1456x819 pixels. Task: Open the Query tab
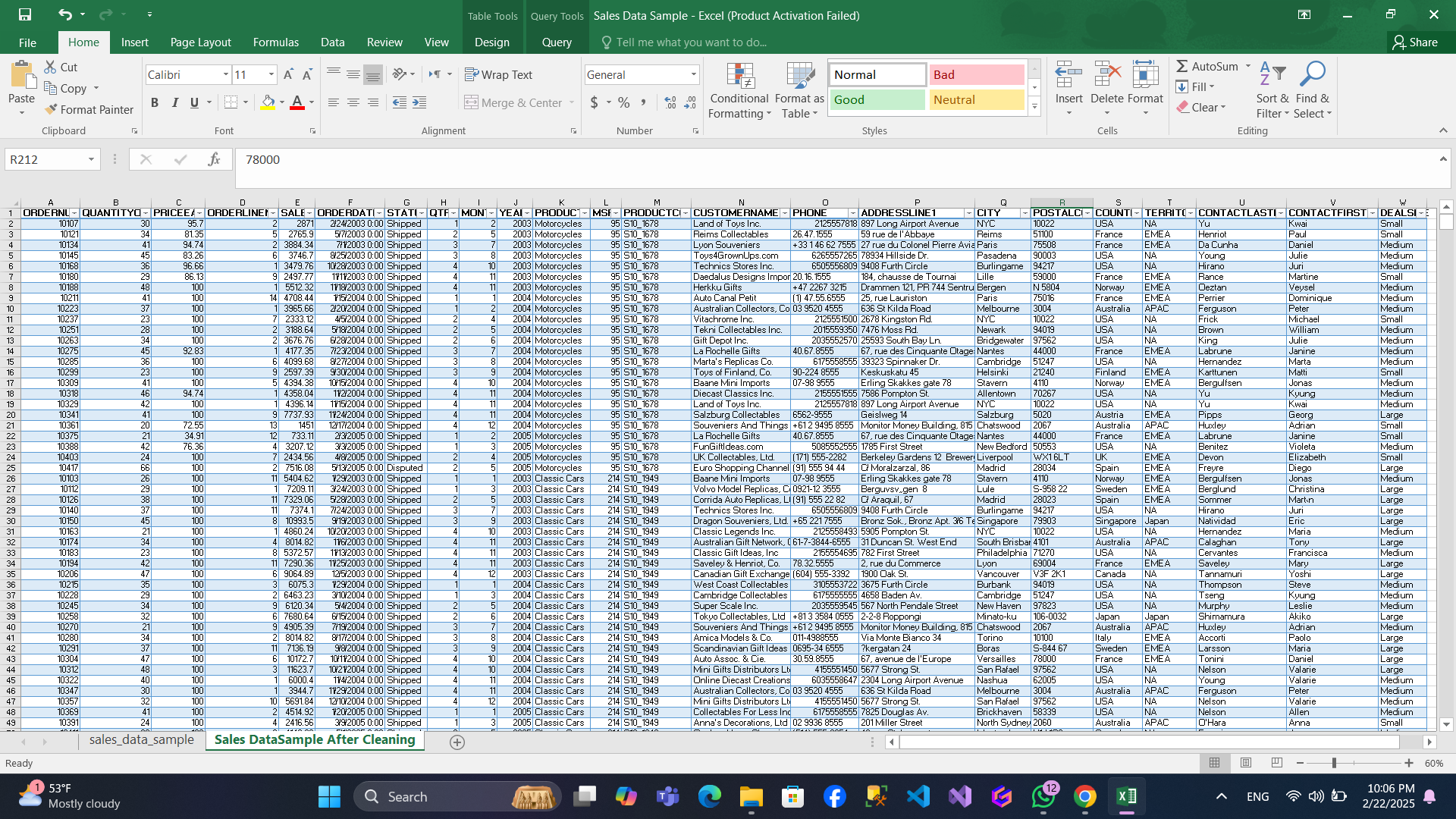click(x=557, y=42)
